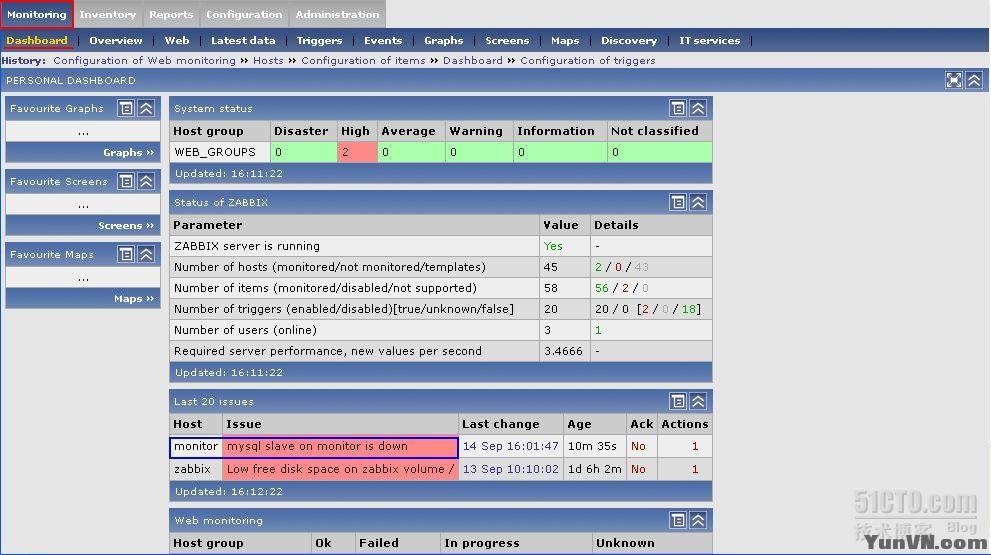Image resolution: width=991 pixels, height=555 pixels.
Task: Click the monitor host cell
Action: point(196,446)
